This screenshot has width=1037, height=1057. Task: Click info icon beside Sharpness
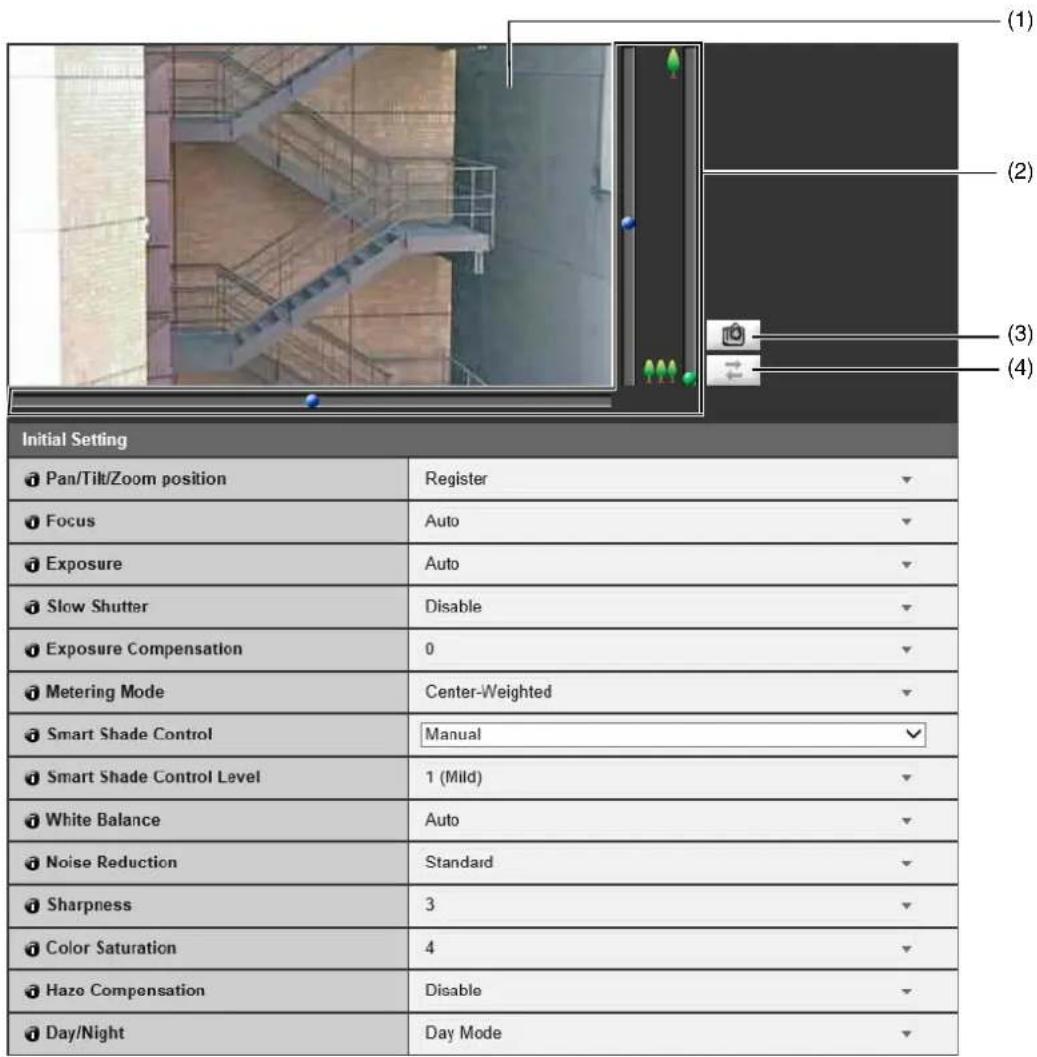pyautogui.click(x=32, y=905)
